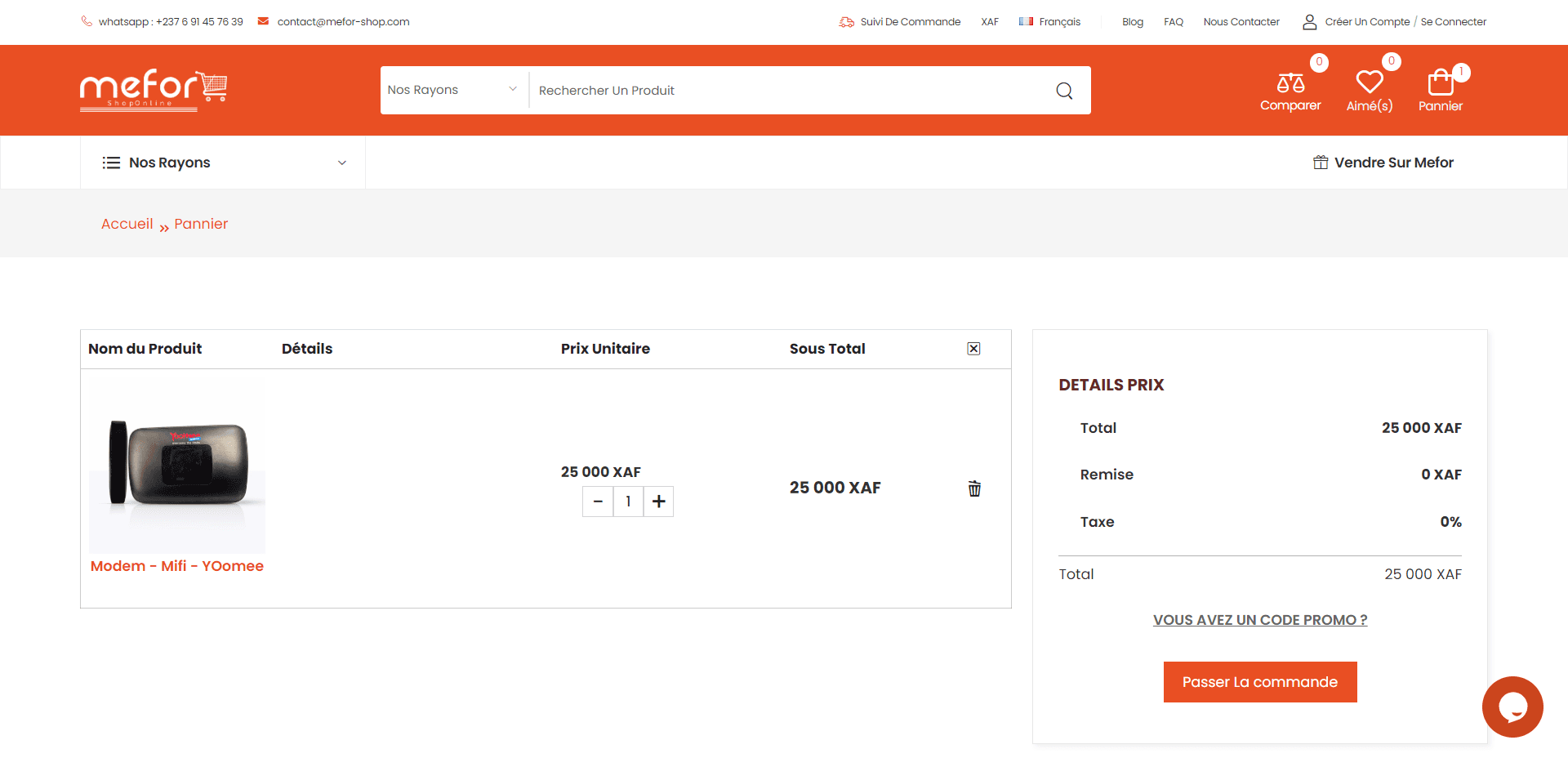Clear the cart with the header X icon
Viewport: 1568px width, 758px height.
(x=973, y=349)
